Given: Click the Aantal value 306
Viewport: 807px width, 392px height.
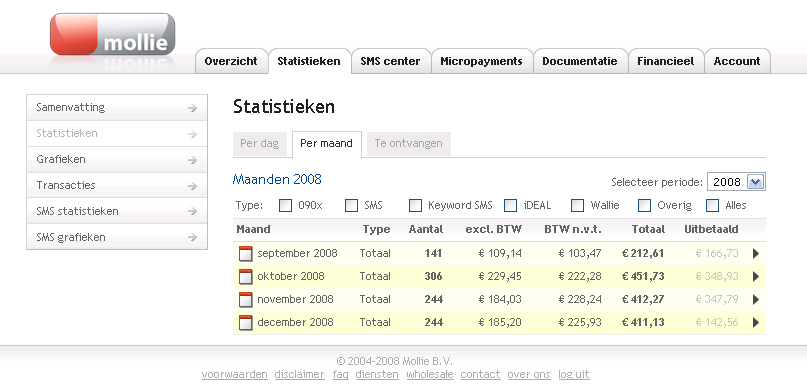Looking at the screenshot, I should [433, 277].
